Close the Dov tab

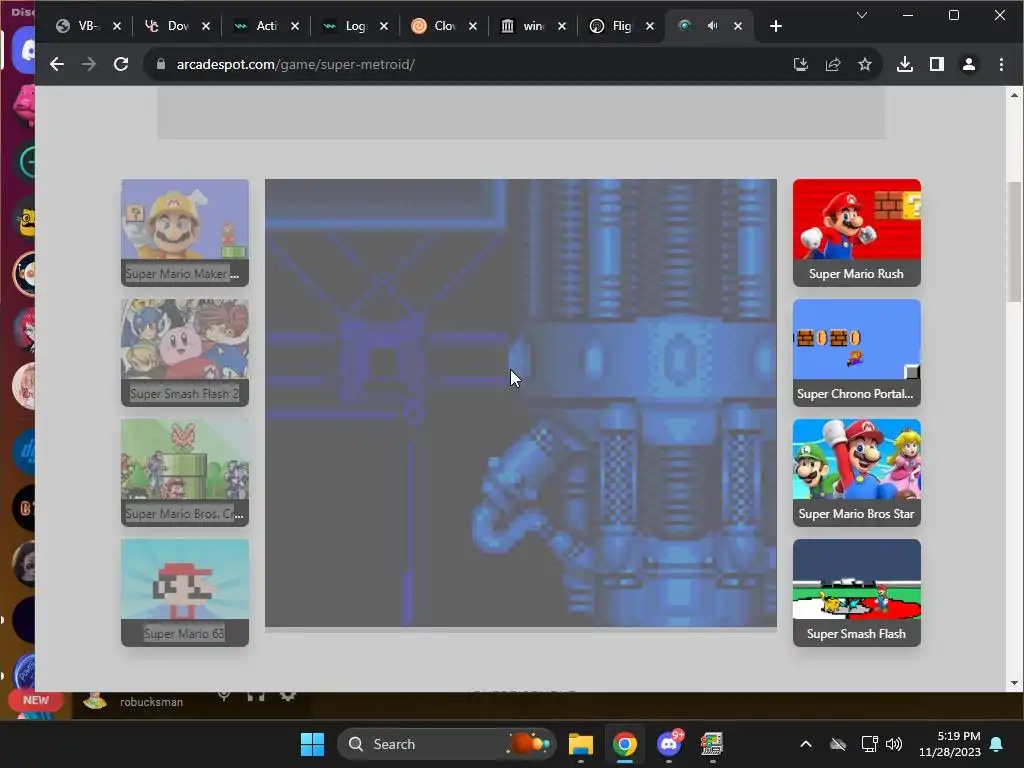206,26
